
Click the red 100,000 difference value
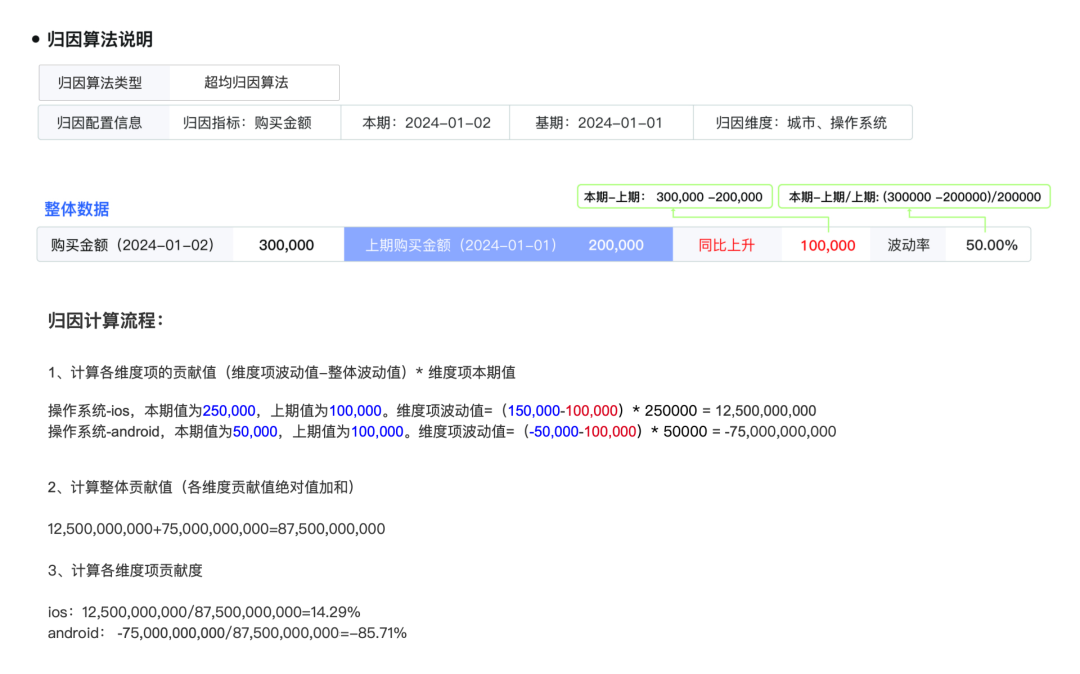827,245
